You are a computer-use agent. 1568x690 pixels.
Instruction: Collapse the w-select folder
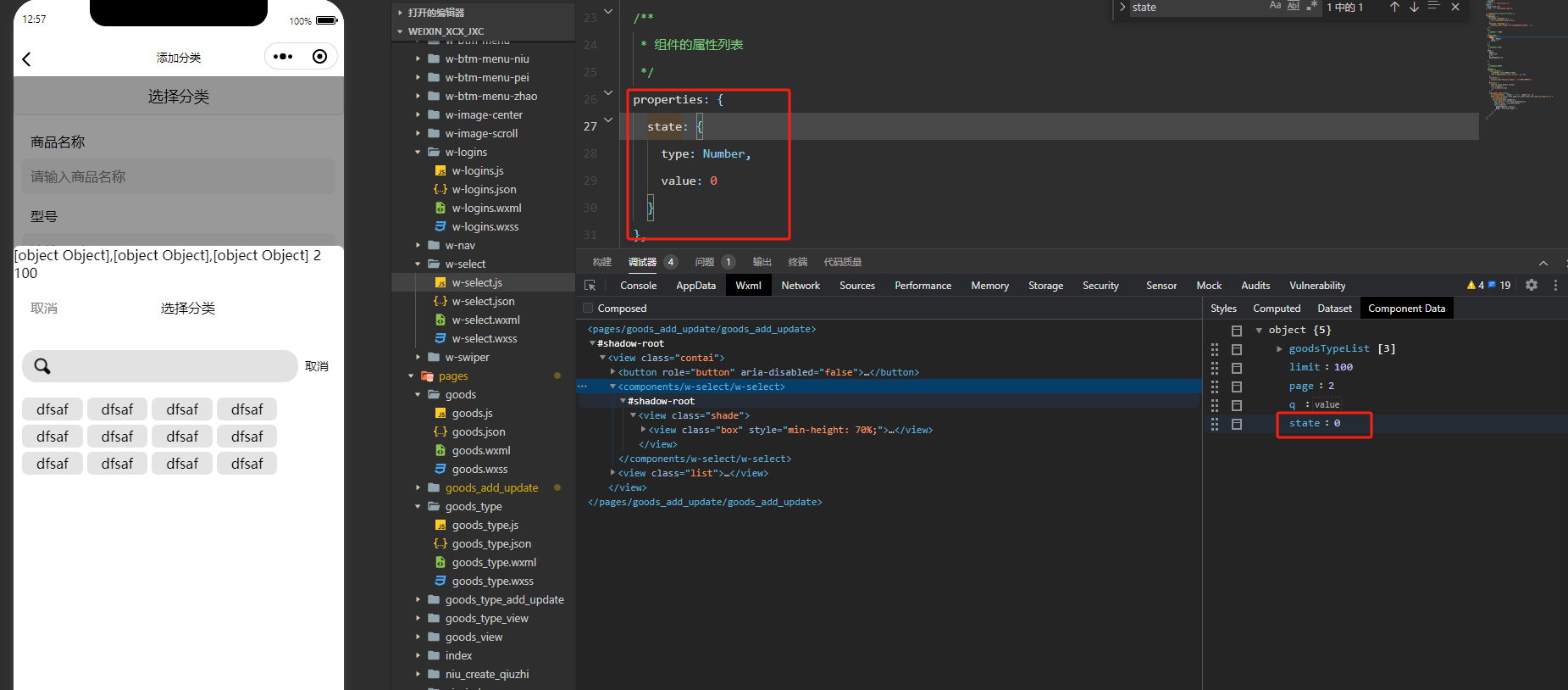coord(418,264)
